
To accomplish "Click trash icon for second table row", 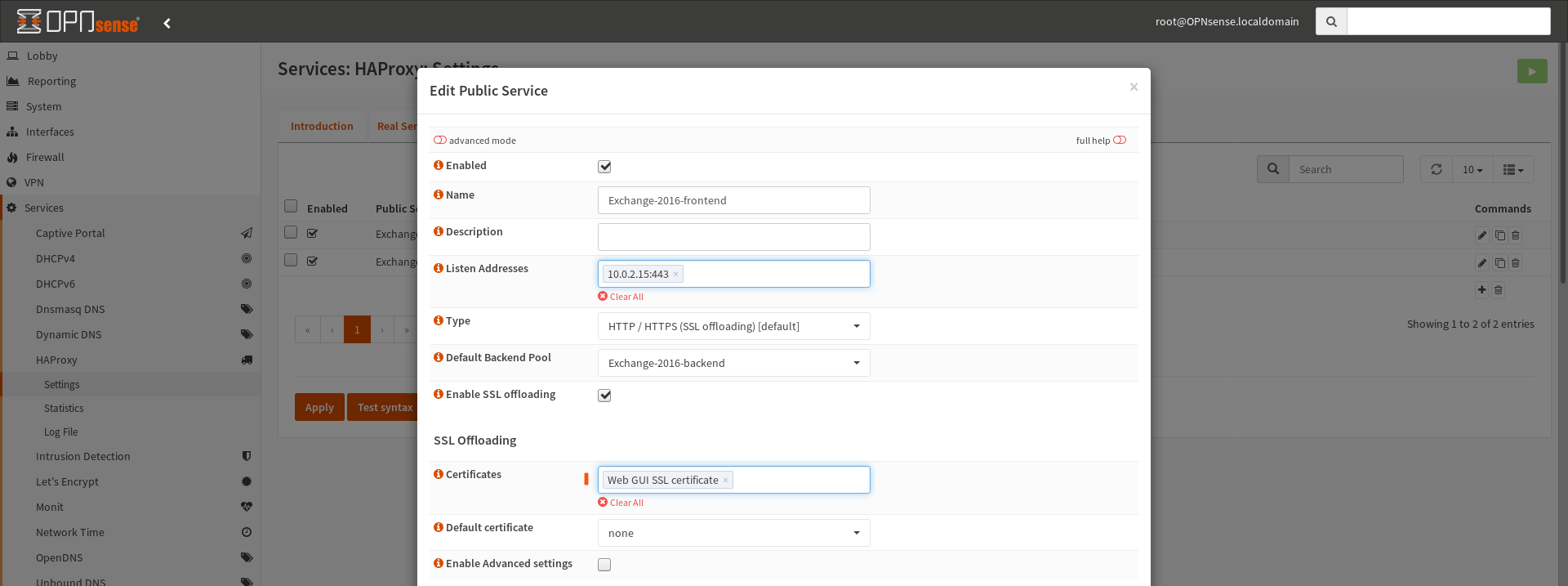I will click(1516, 263).
